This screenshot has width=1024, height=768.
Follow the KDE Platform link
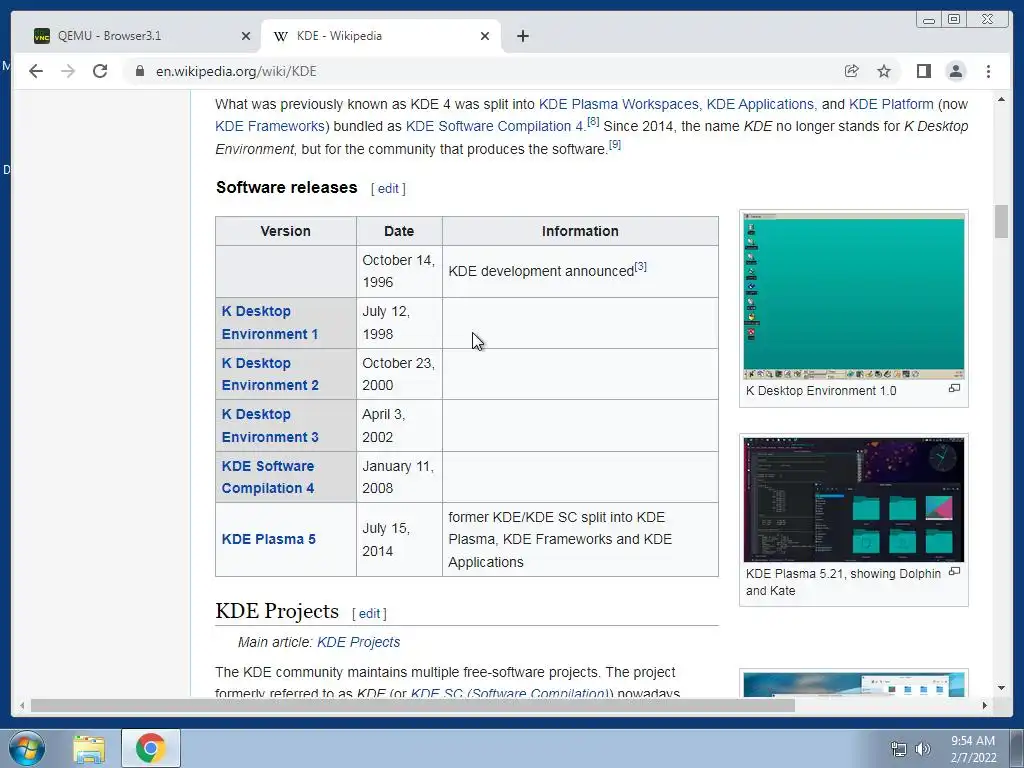(x=891, y=104)
